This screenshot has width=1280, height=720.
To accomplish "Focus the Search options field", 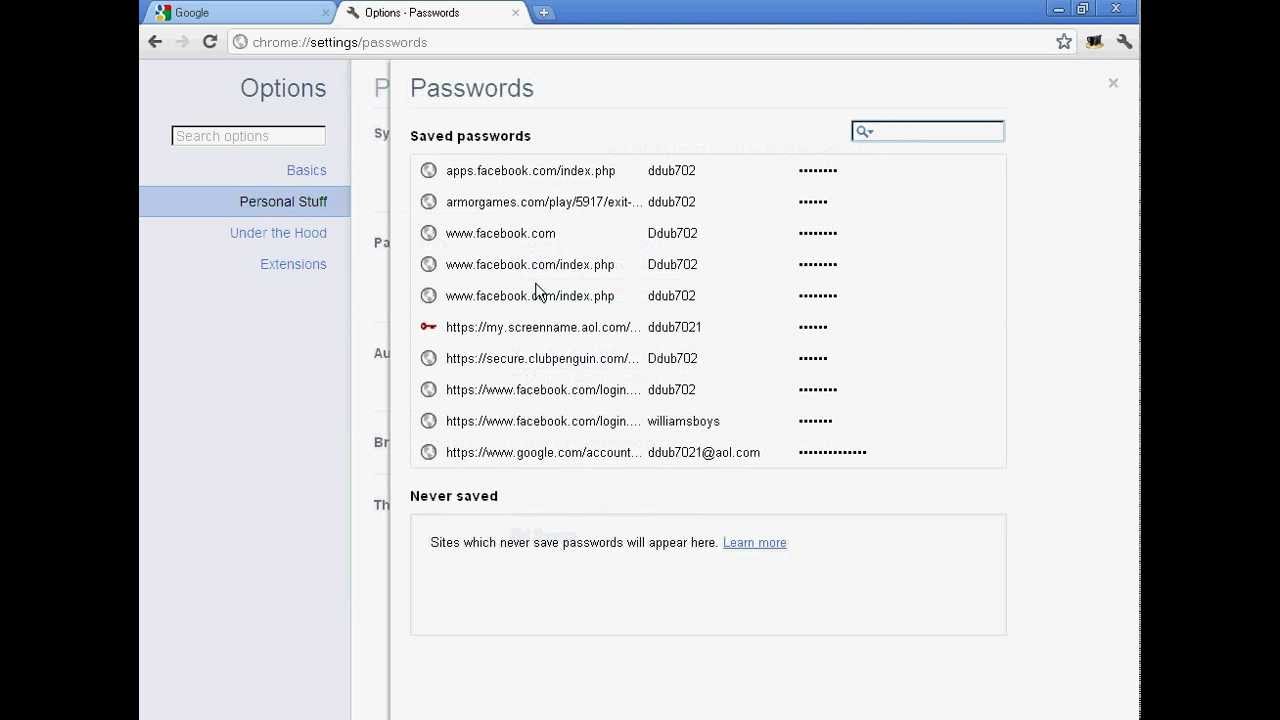I will click(248, 136).
